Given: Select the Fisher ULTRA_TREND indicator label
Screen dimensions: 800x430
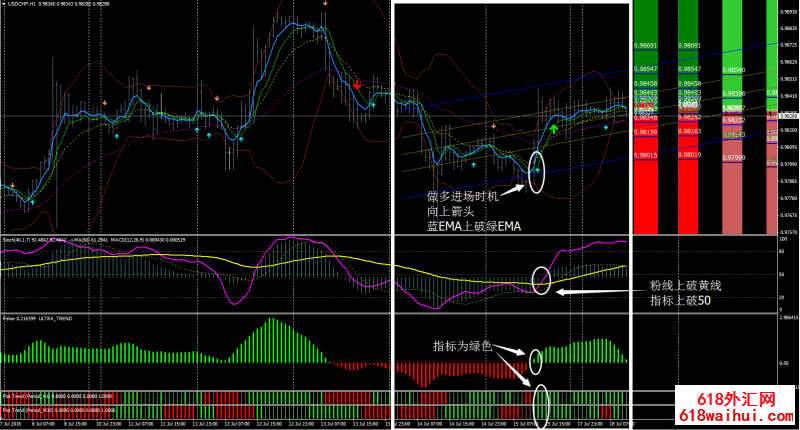Looking at the screenshot, I should [38, 318].
